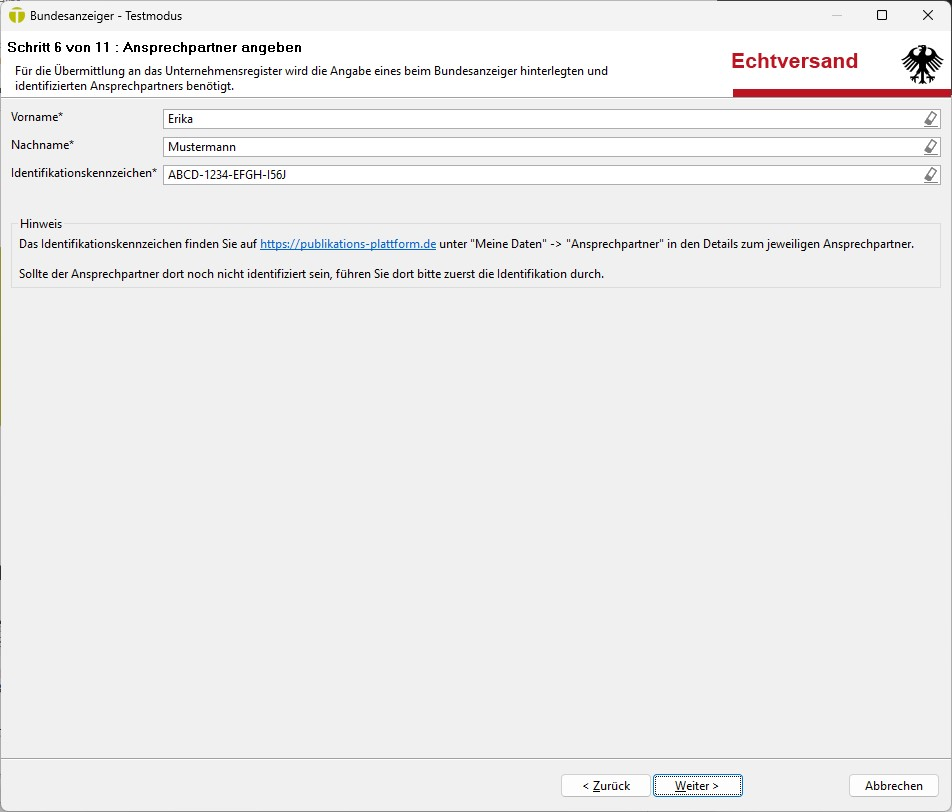
Task: Click the Identifikationskennzeichen* label
Action: [x=84, y=173]
